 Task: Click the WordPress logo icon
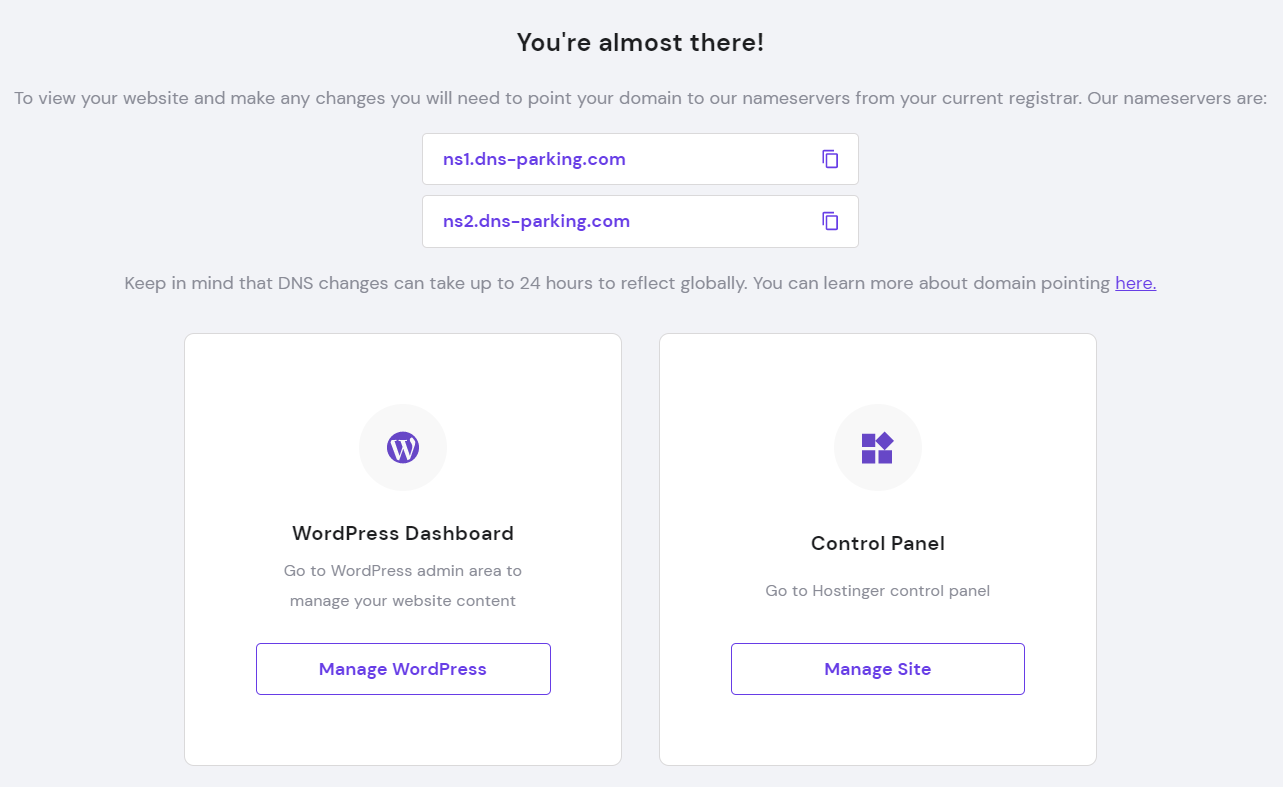click(403, 448)
